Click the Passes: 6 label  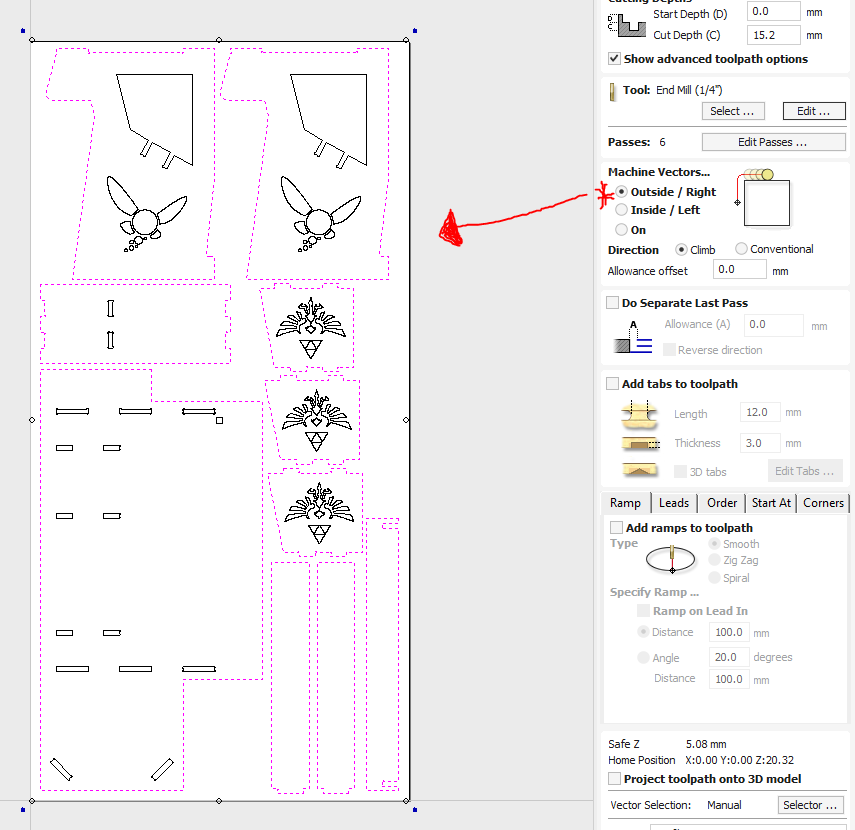point(636,142)
